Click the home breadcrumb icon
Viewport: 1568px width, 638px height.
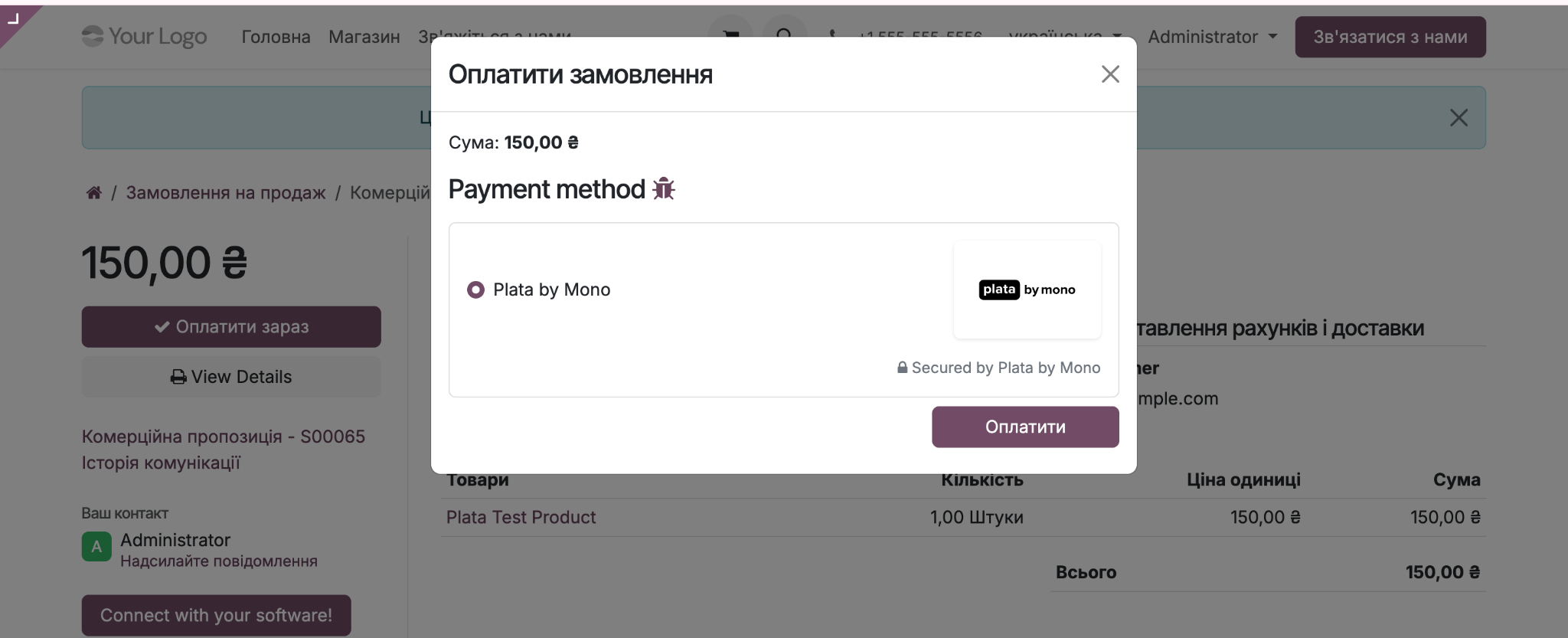[93, 192]
